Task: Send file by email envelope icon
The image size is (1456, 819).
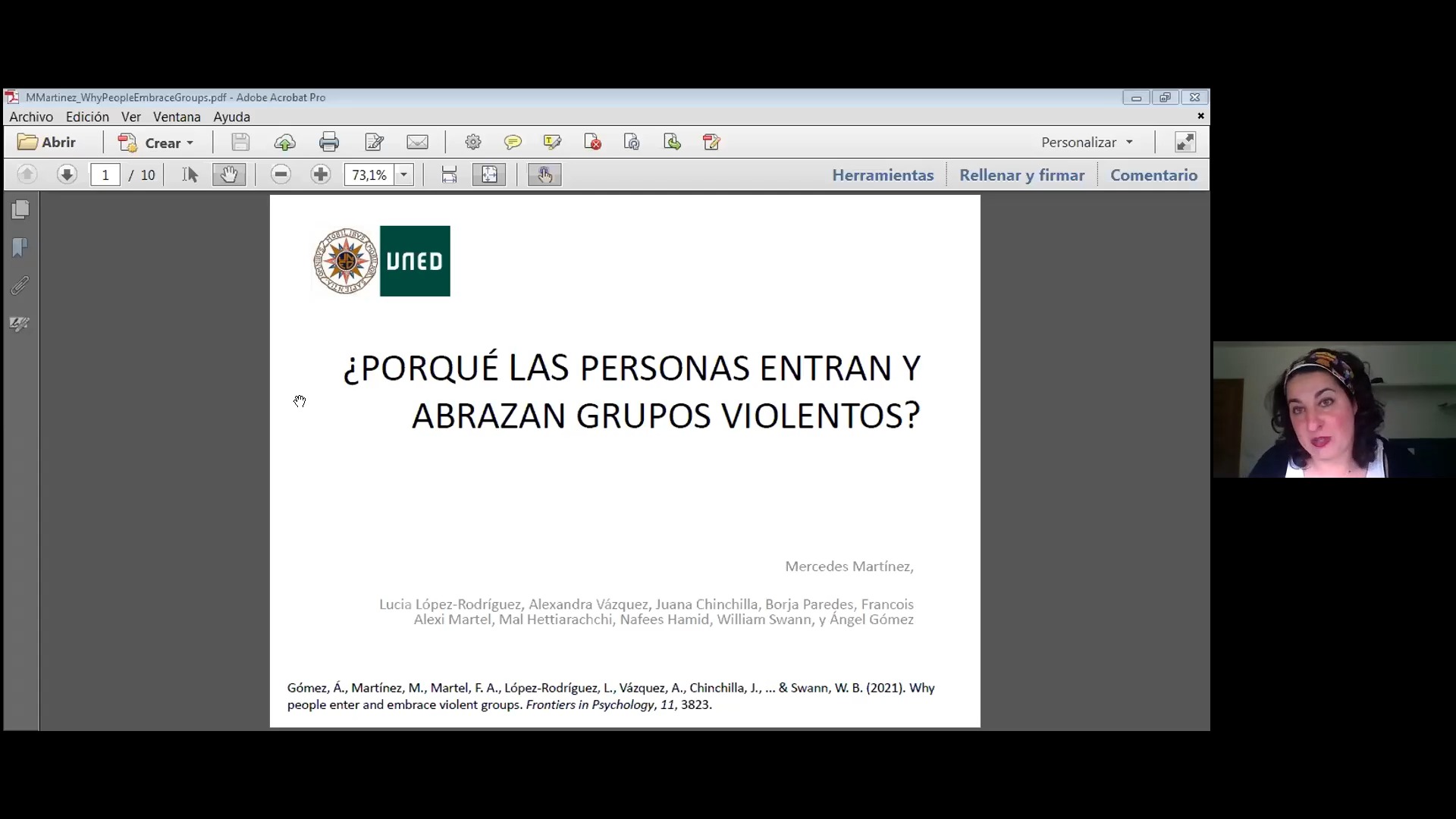Action: pyautogui.click(x=417, y=143)
